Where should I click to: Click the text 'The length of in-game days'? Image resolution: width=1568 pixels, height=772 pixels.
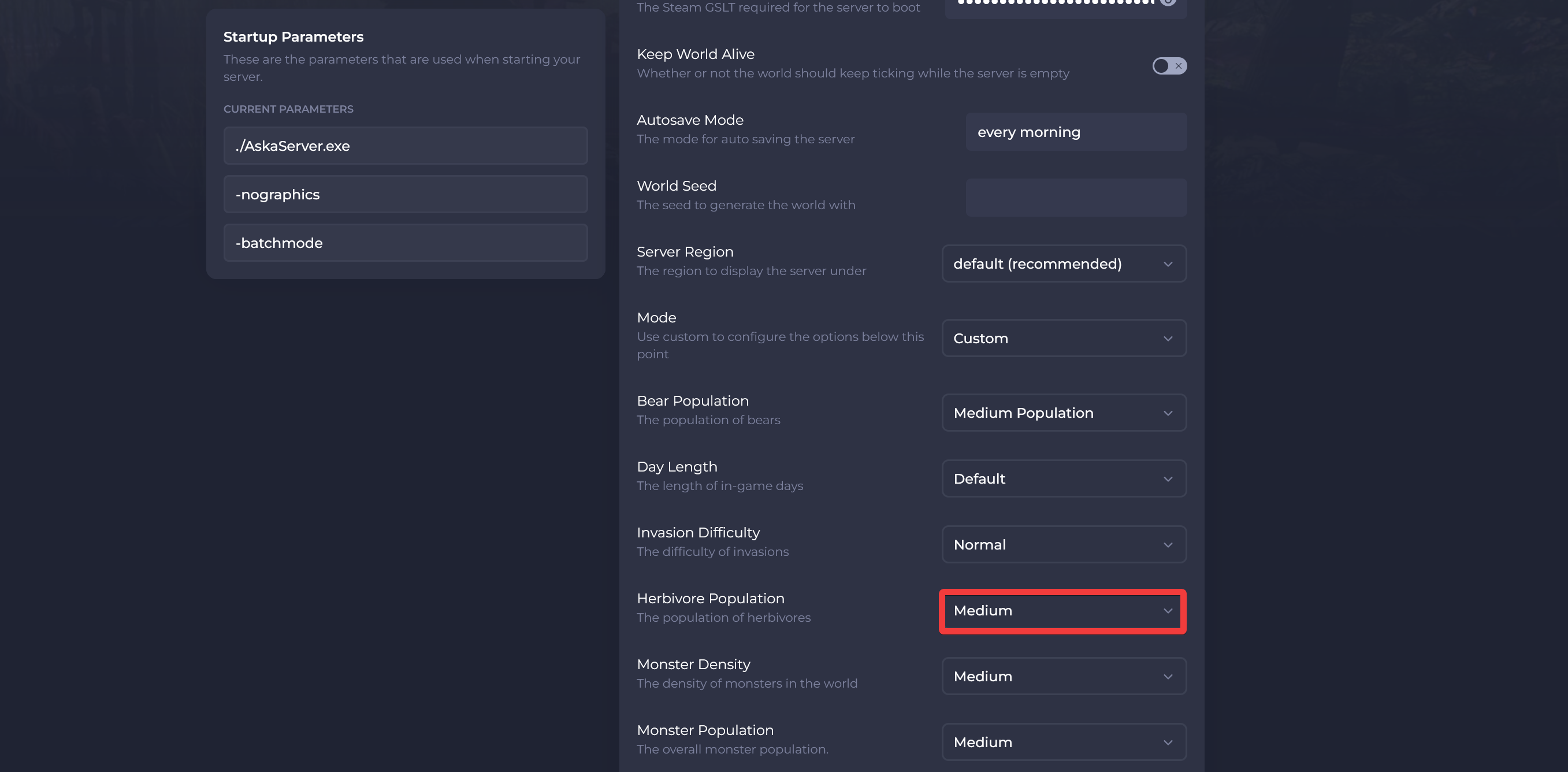pyautogui.click(x=720, y=486)
